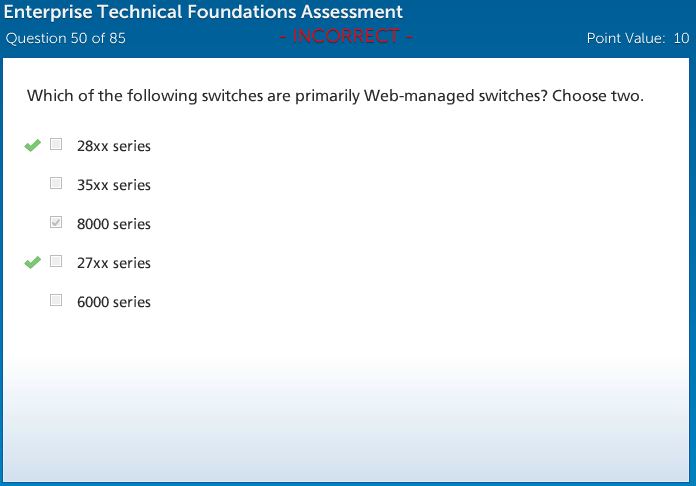Viewport: 696px width, 486px height.
Task: Click the light blue gradient footer area
Action: 348,430
